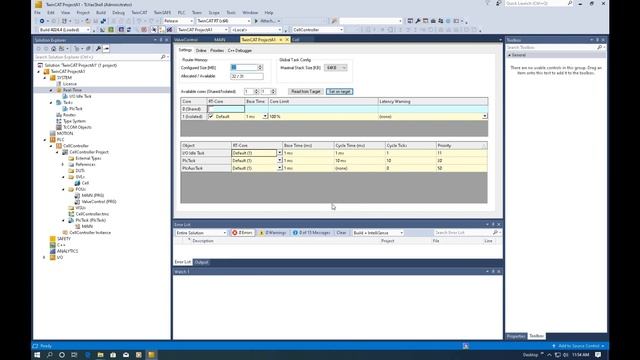Open the PLC menu
The image size is (640, 360).
pos(181,13)
